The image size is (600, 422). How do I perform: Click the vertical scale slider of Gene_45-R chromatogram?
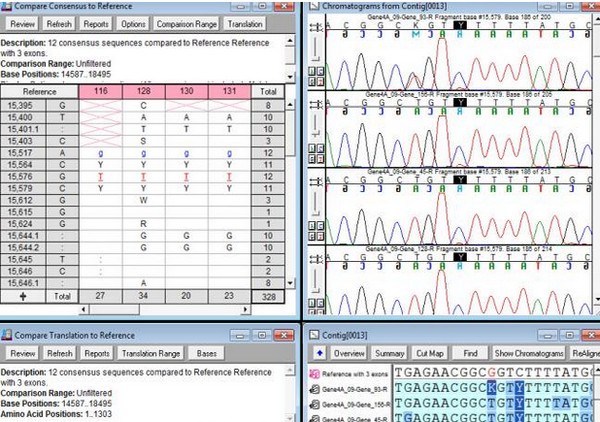pyautogui.click(x=316, y=203)
